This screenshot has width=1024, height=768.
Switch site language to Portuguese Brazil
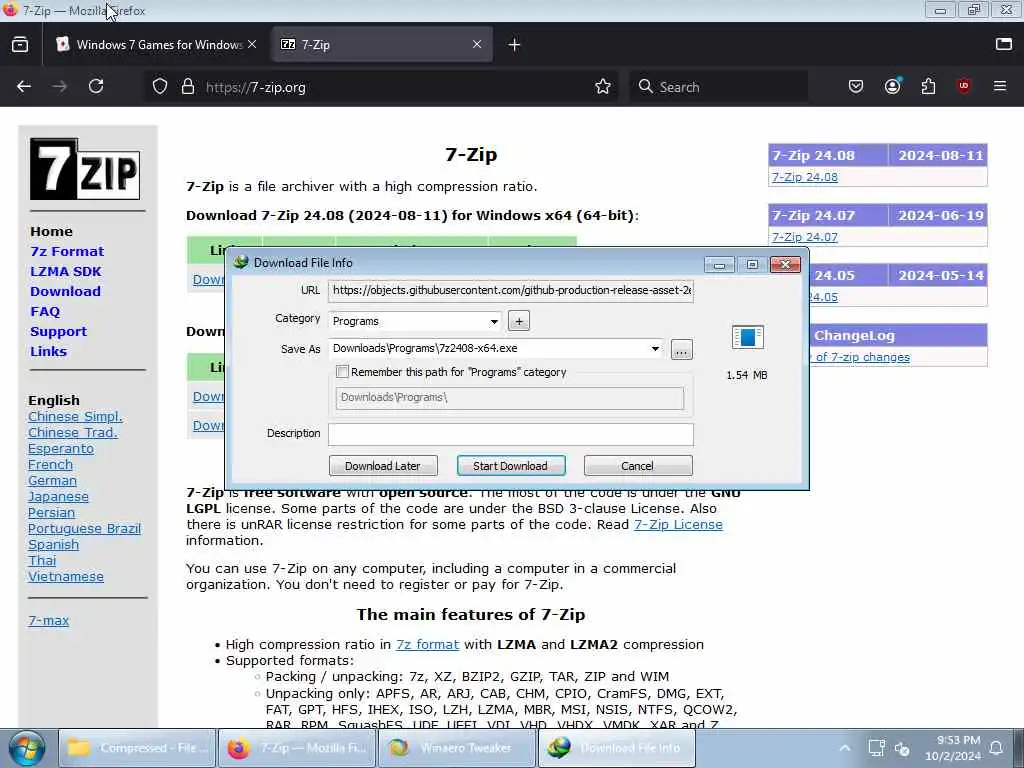(84, 528)
